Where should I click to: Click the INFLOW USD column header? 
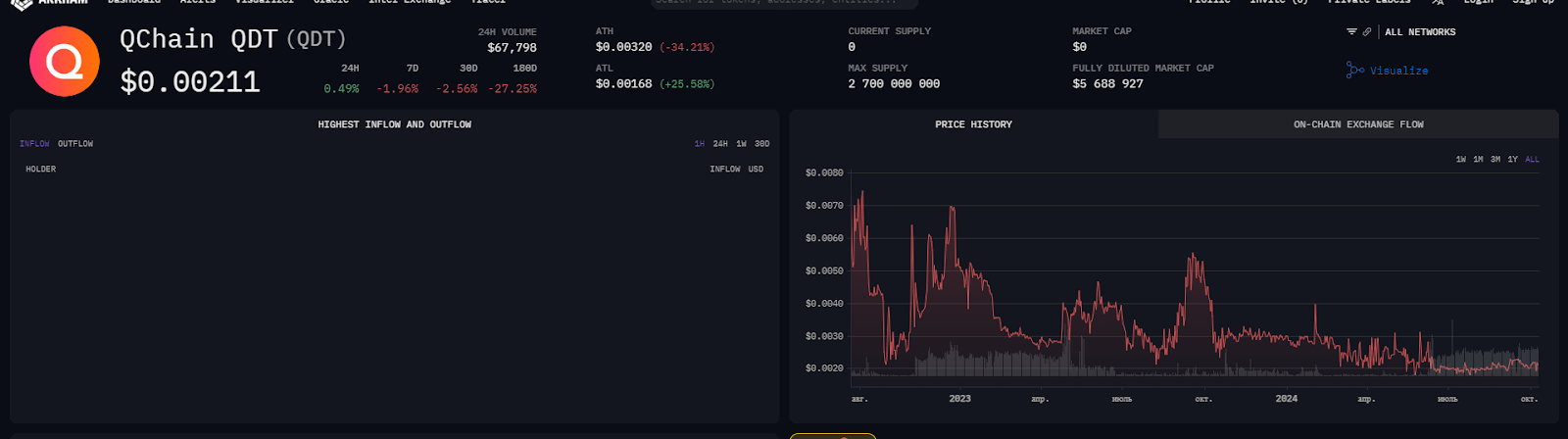[737, 170]
